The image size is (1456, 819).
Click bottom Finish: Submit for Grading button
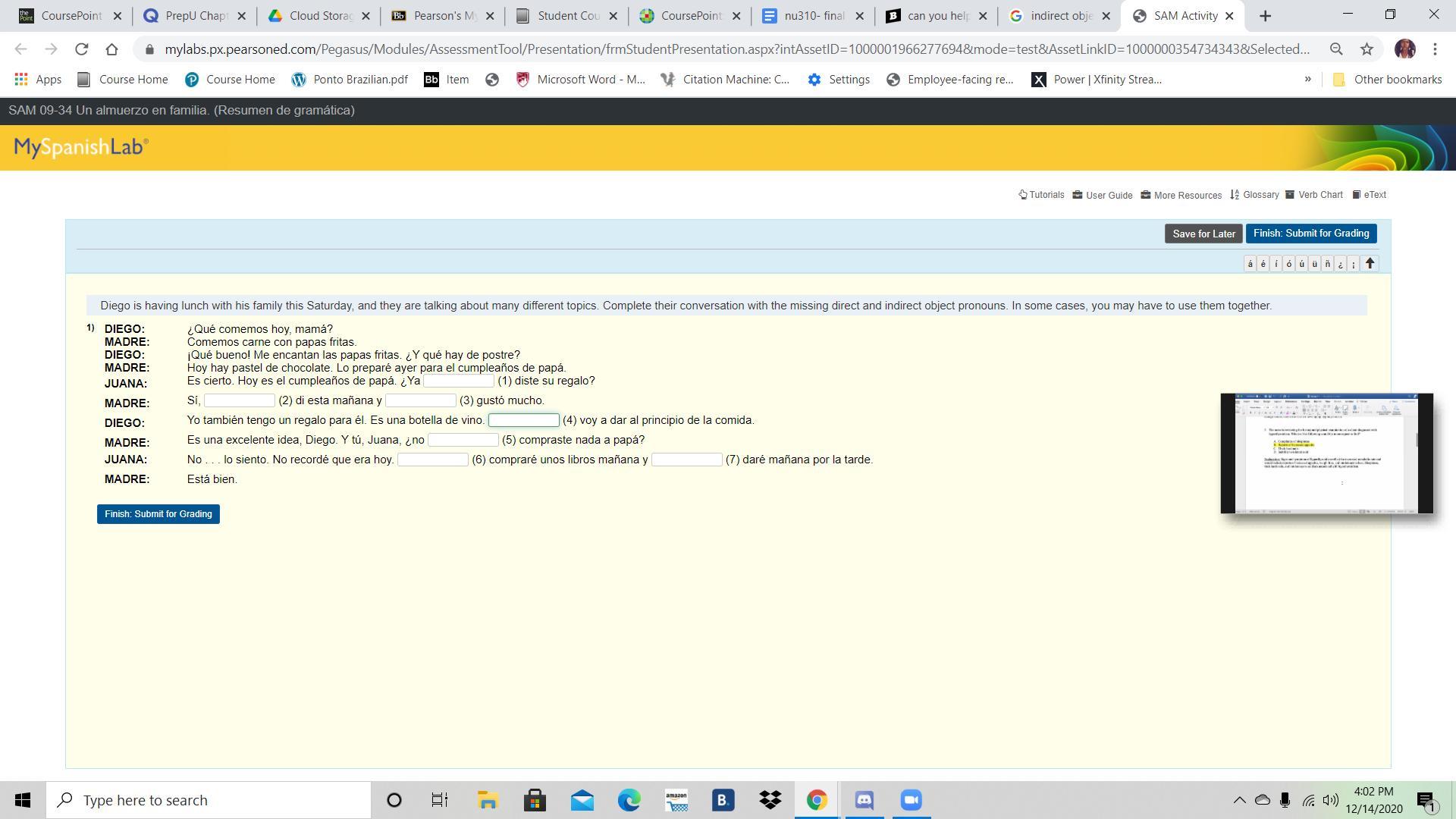click(158, 514)
